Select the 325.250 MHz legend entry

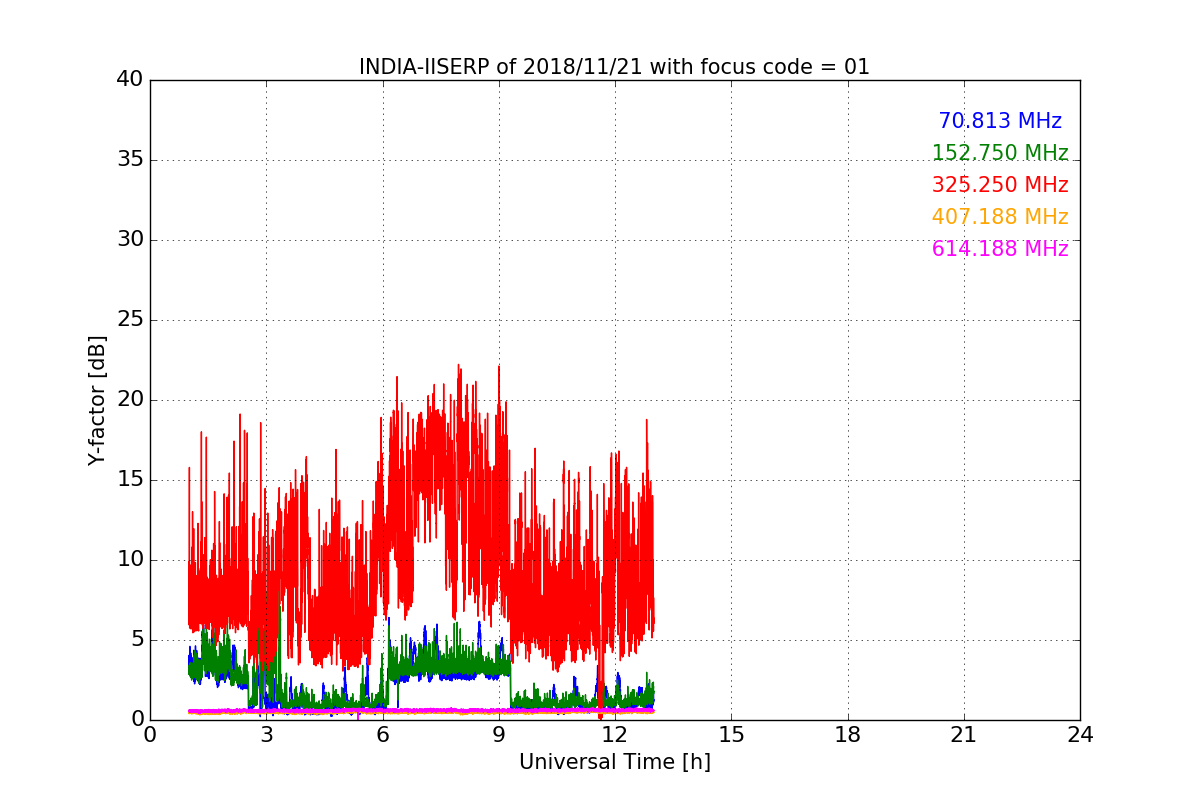click(x=1000, y=185)
